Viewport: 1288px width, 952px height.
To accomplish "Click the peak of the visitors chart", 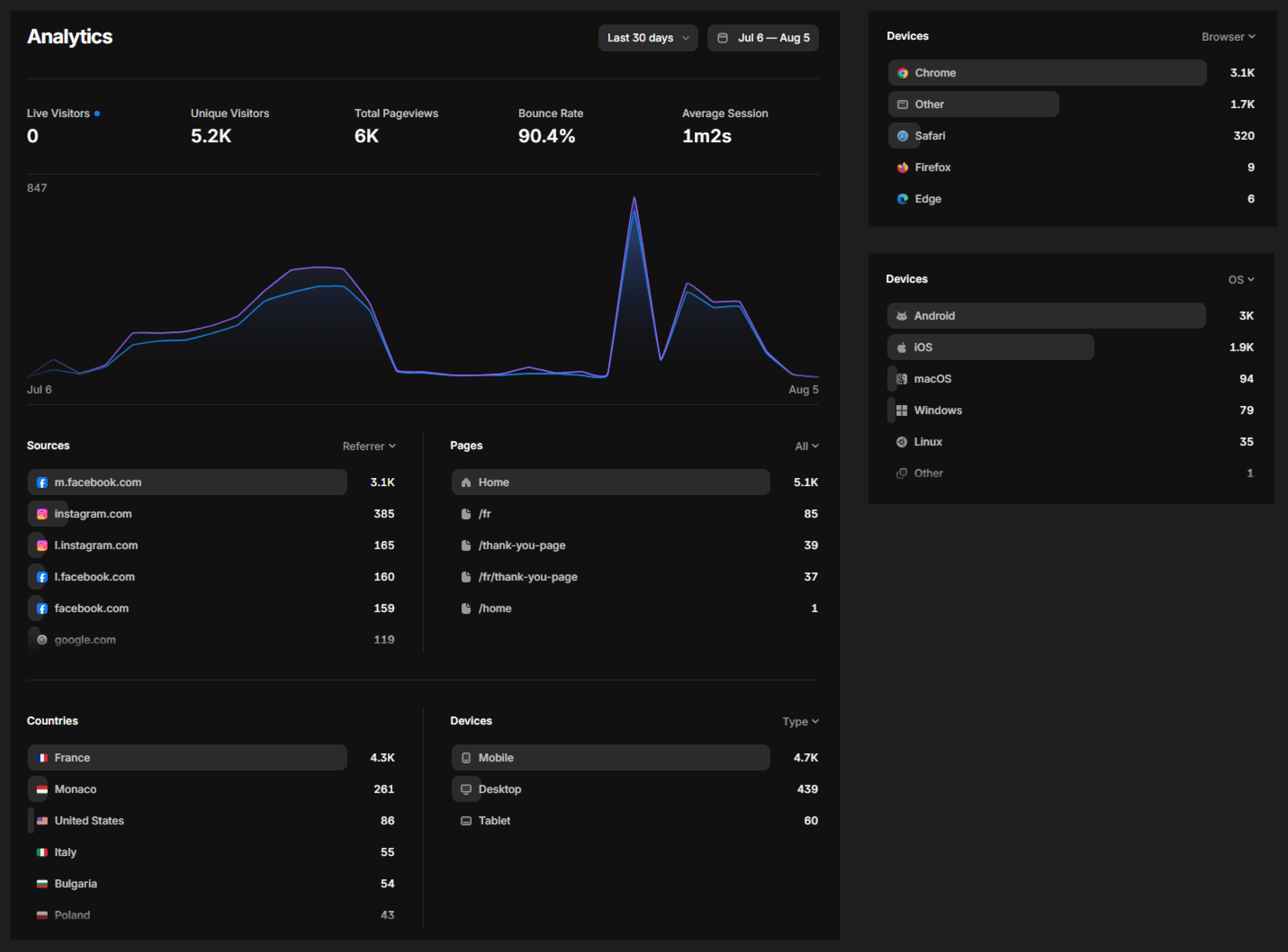I will coord(634,199).
